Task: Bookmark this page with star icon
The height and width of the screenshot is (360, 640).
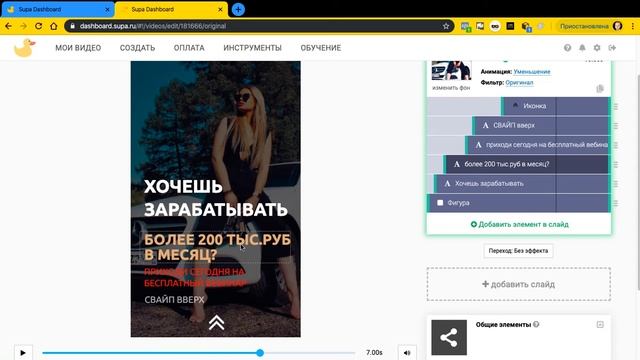Action: [x=446, y=26]
